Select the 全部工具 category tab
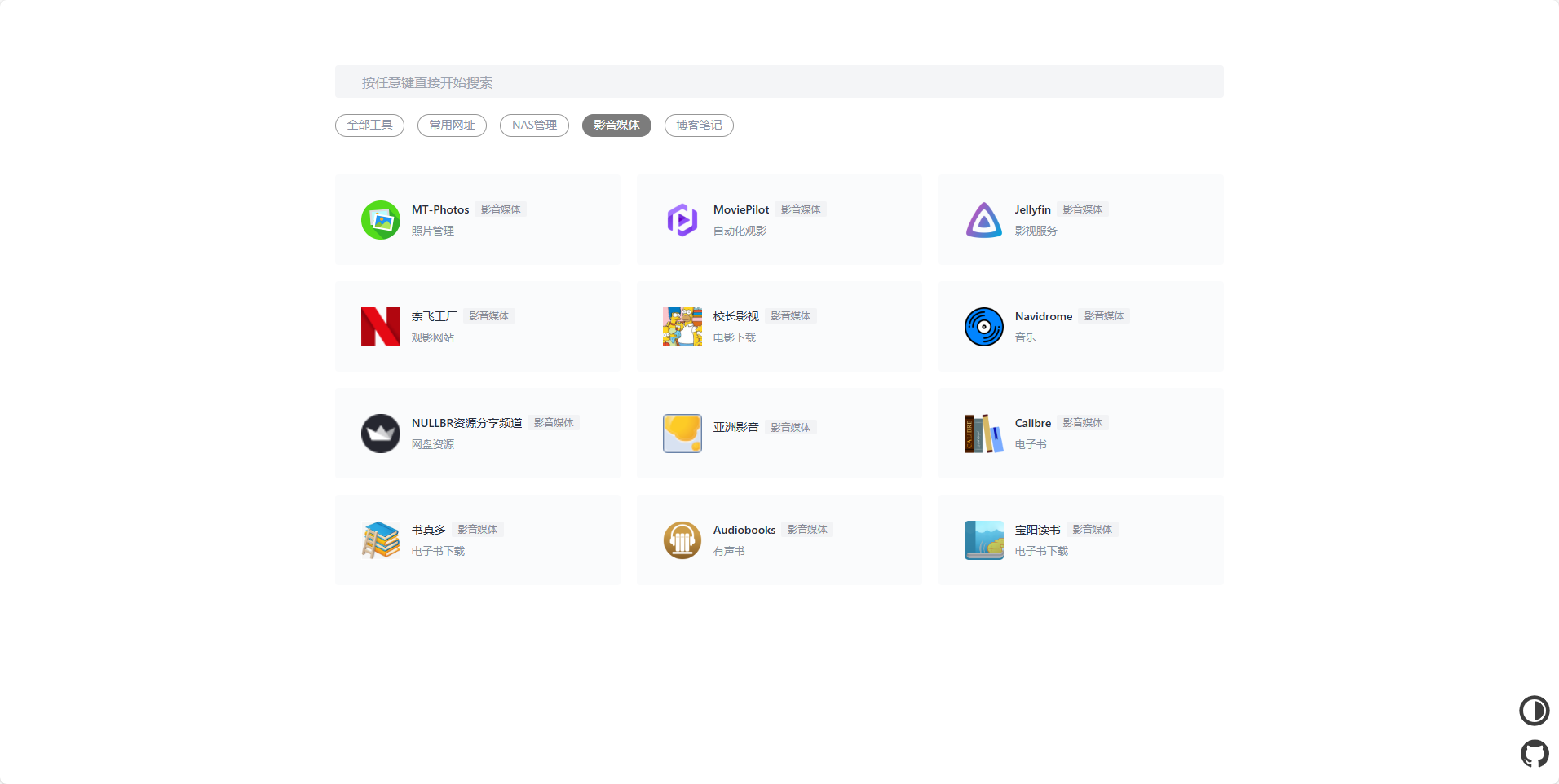Screen dimensions: 1559x784 (369, 126)
